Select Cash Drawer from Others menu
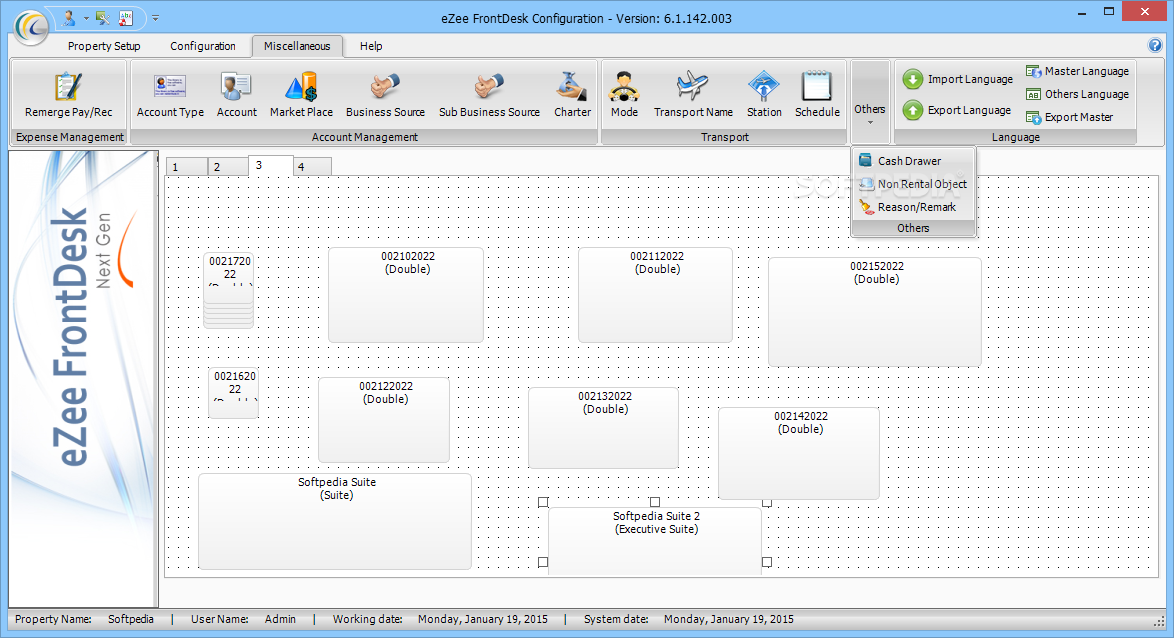Viewport: 1174px width, 638px height. point(913,160)
